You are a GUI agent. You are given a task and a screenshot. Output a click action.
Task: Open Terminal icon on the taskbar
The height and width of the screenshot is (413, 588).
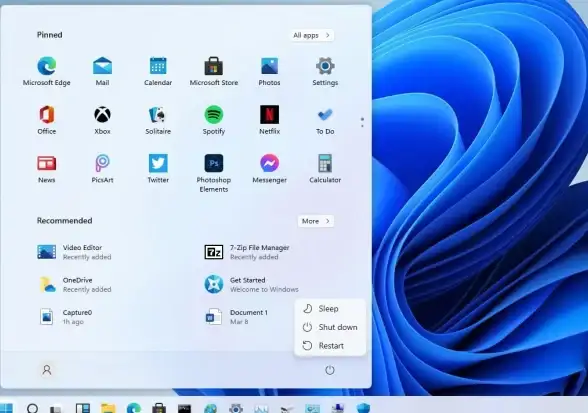point(184,408)
